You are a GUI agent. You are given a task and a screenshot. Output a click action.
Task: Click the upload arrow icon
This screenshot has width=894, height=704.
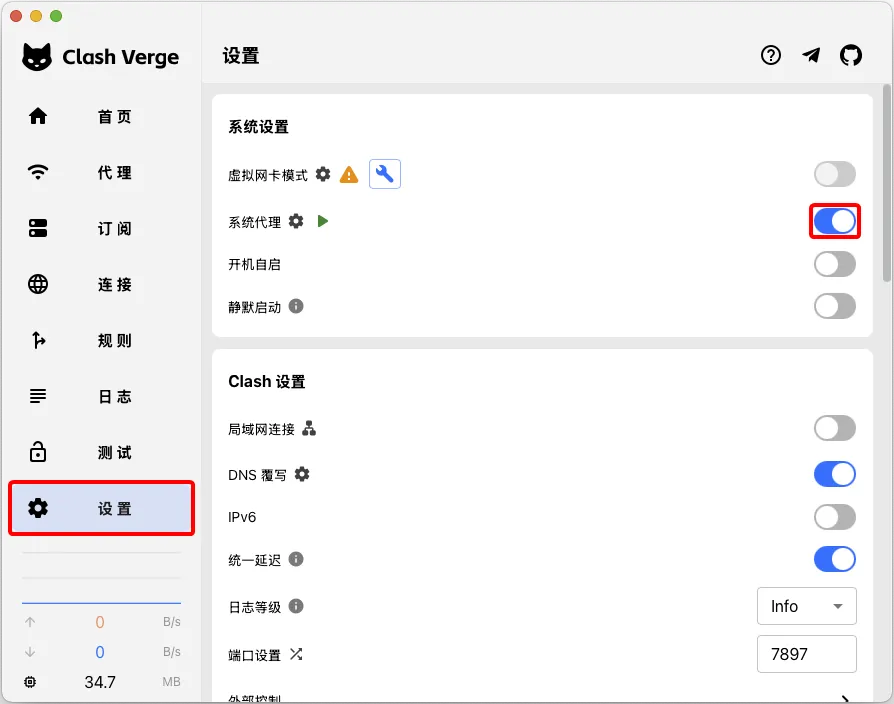(30, 622)
